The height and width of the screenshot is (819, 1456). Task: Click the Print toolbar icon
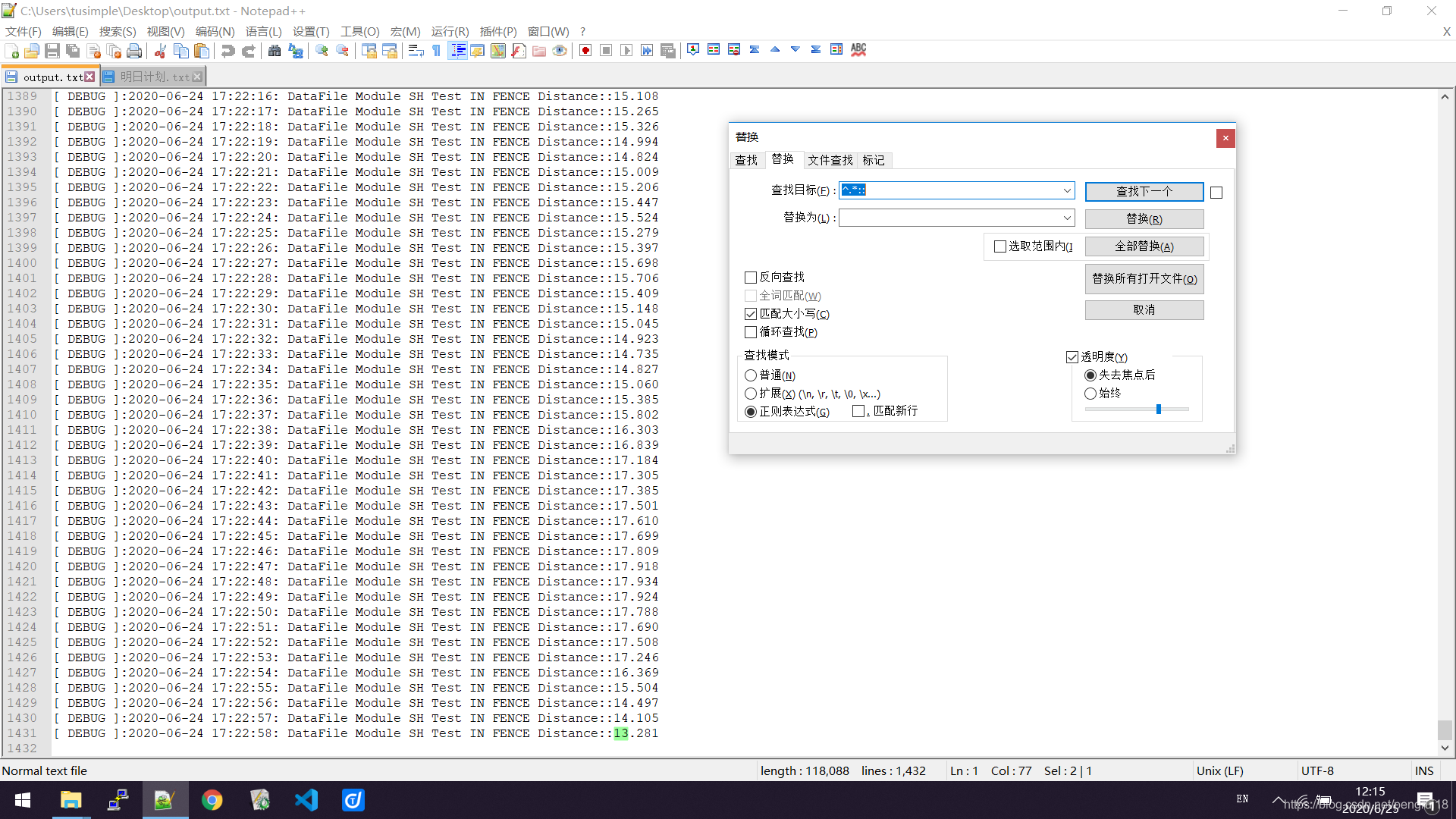pyautogui.click(x=134, y=51)
